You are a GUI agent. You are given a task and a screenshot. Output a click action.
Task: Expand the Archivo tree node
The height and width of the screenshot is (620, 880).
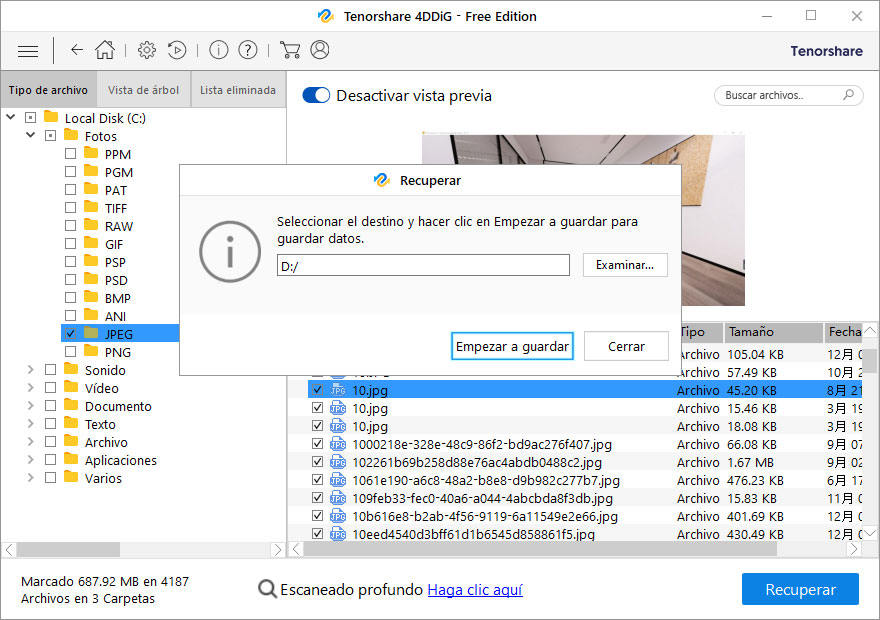30,442
